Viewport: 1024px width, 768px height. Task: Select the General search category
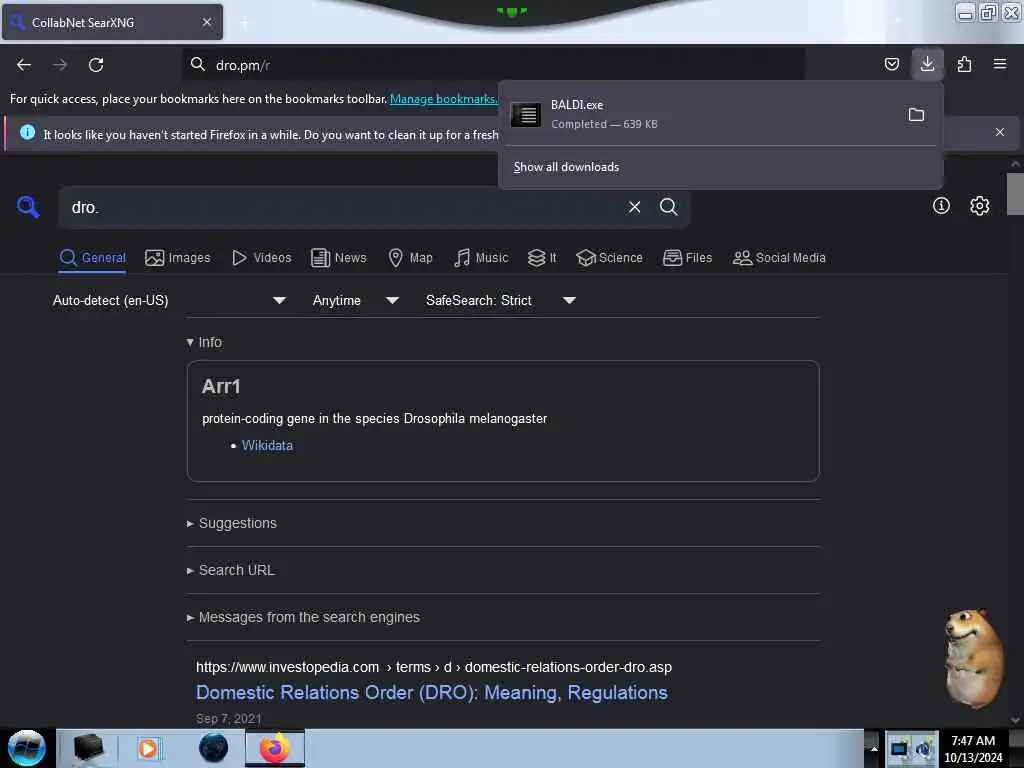tap(93, 258)
